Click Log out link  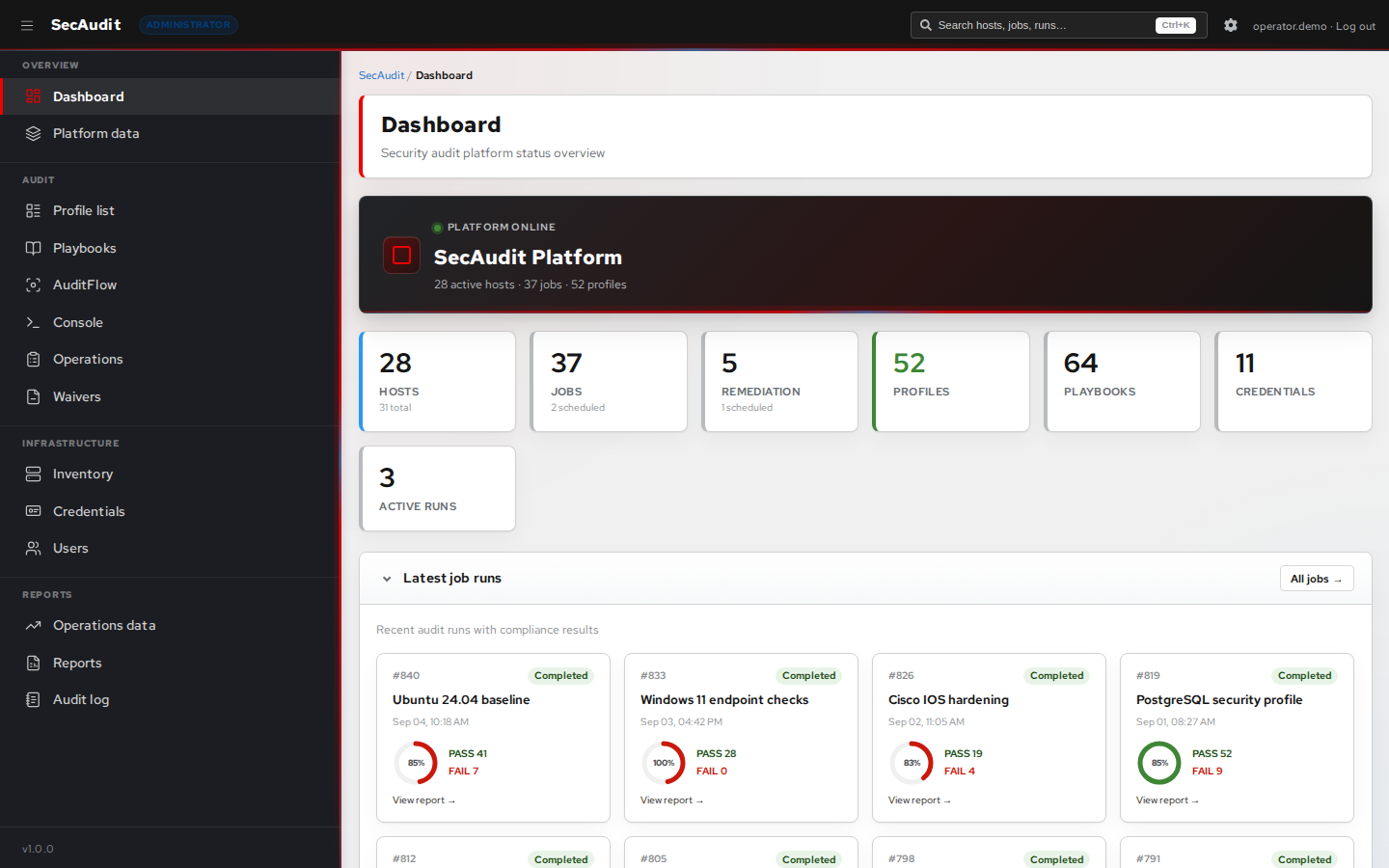pyautogui.click(x=1355, y=26)
